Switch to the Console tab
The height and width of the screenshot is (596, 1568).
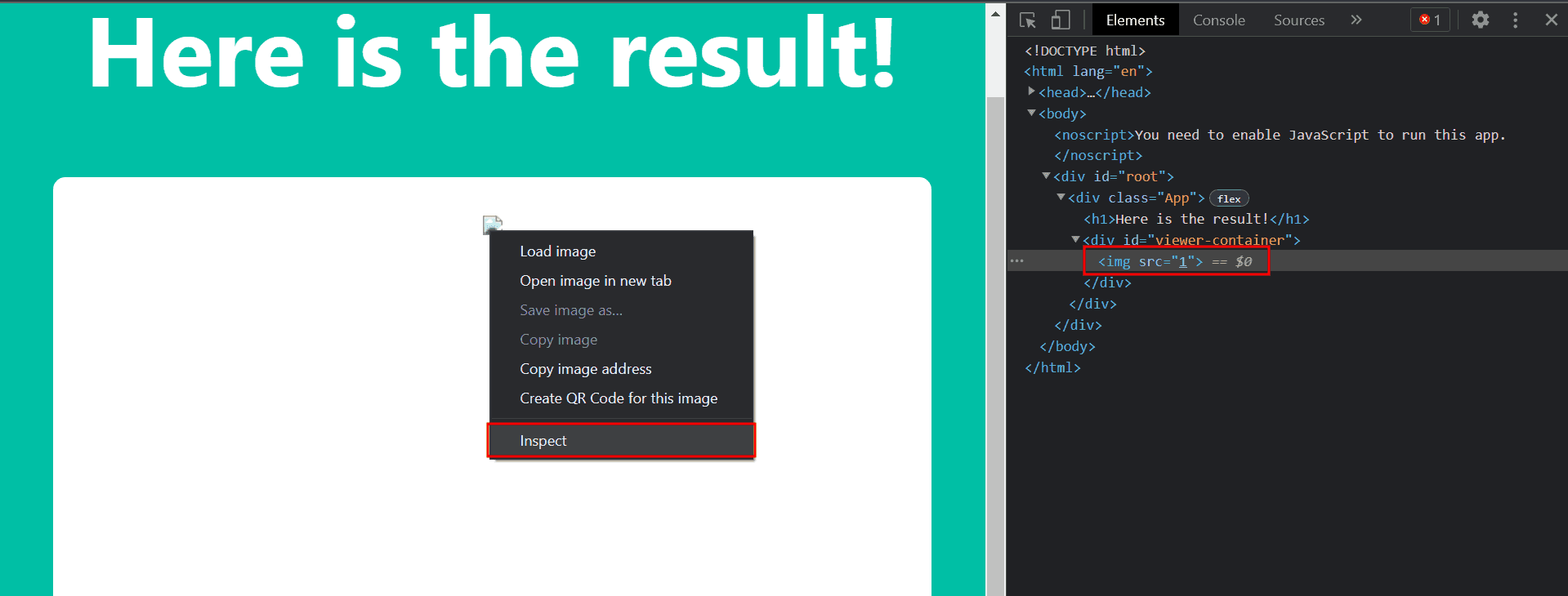(x=1218, y=20)
